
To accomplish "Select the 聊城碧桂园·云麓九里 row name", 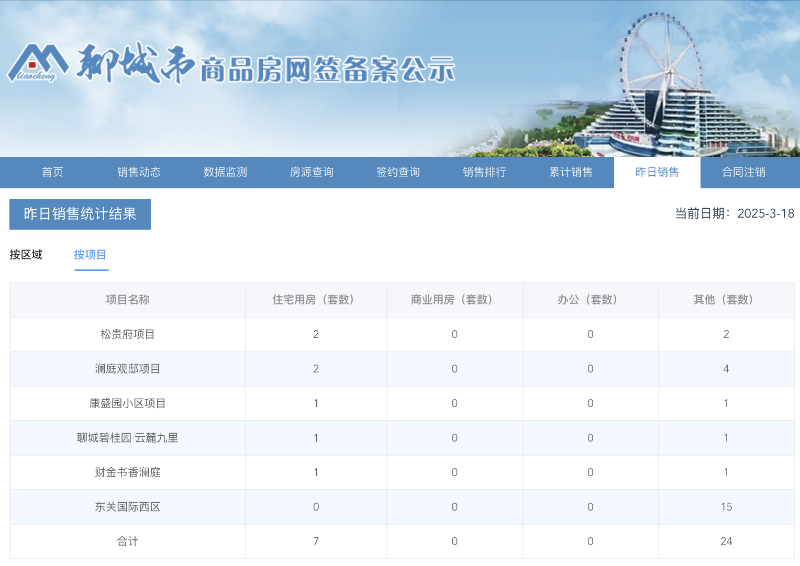I will point(128,438).
